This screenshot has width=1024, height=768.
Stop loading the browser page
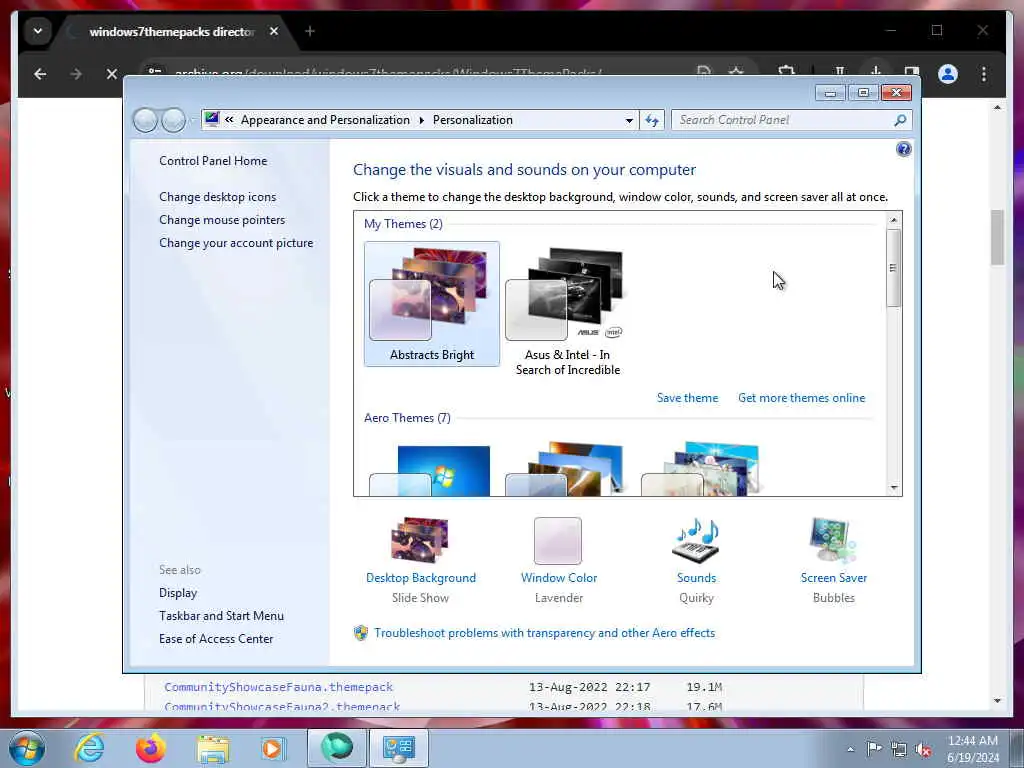(112, 74)
